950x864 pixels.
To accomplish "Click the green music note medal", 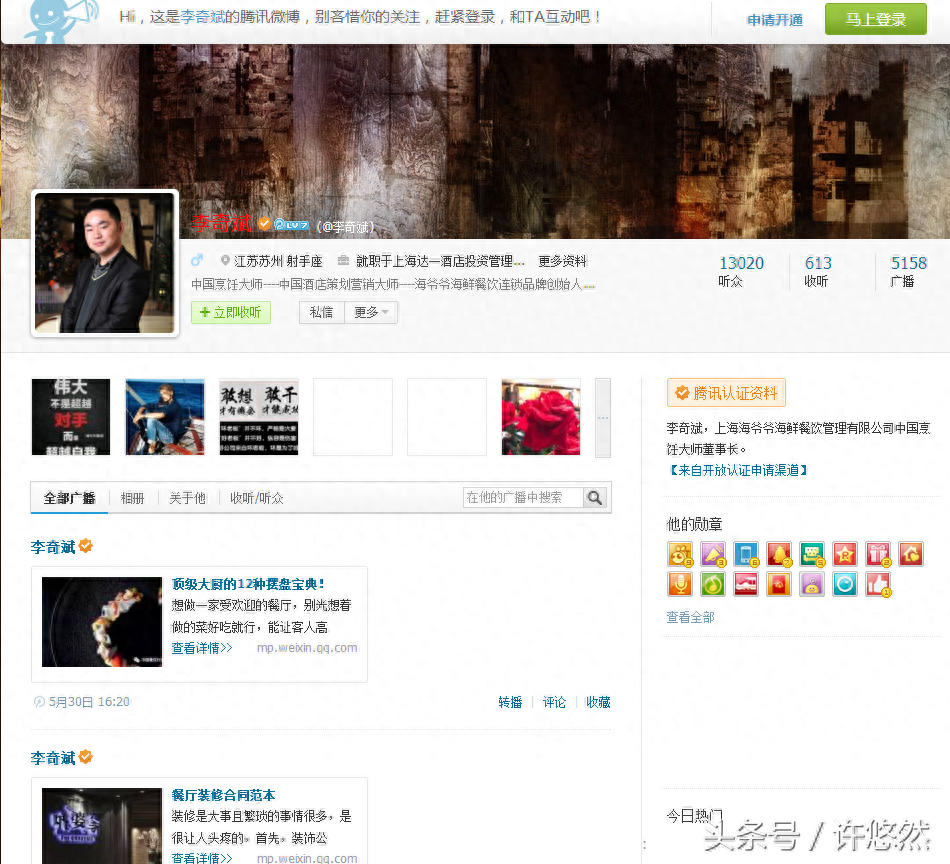I will [712, 585].
